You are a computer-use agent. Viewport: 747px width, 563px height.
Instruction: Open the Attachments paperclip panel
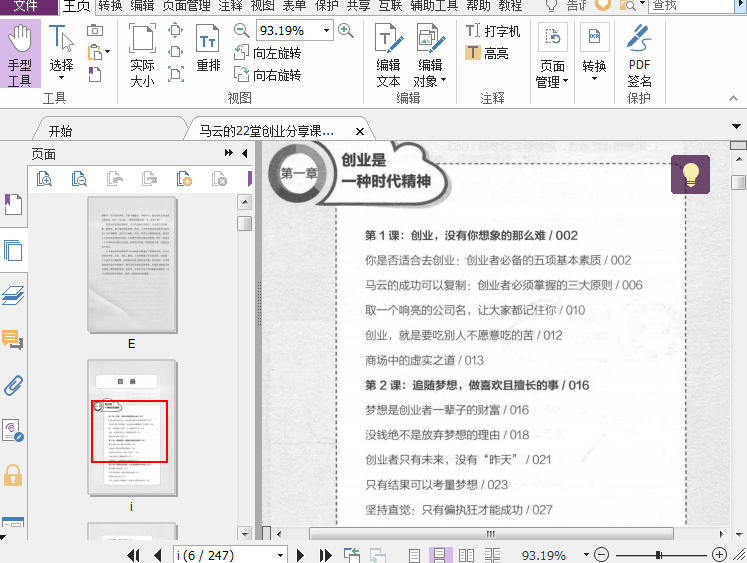coord(13,385)
